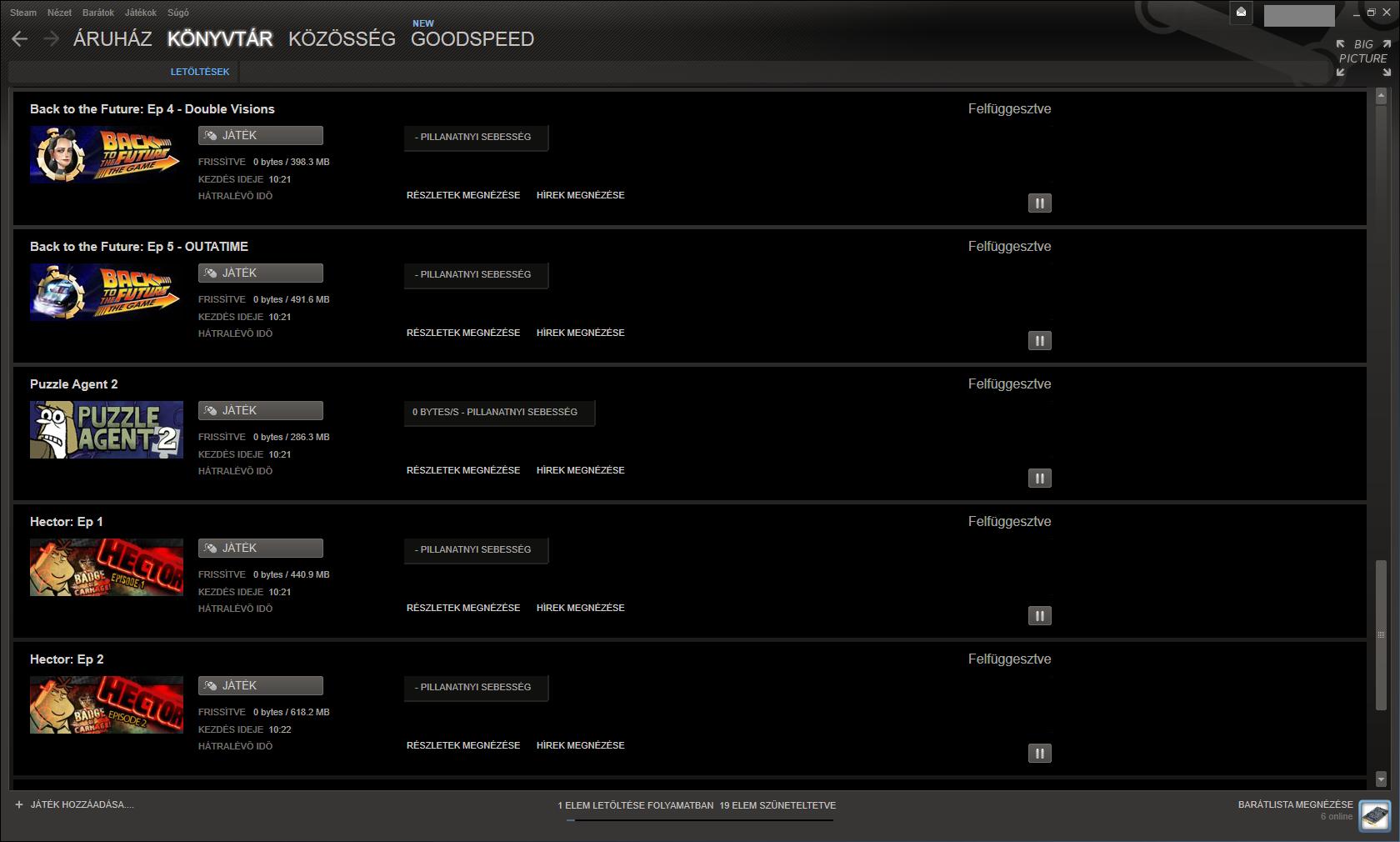Screen dimensions: 1400x842
Task: Click Felfüggesztve status for Puzzle Agent 2
Action: point(1009,384)
